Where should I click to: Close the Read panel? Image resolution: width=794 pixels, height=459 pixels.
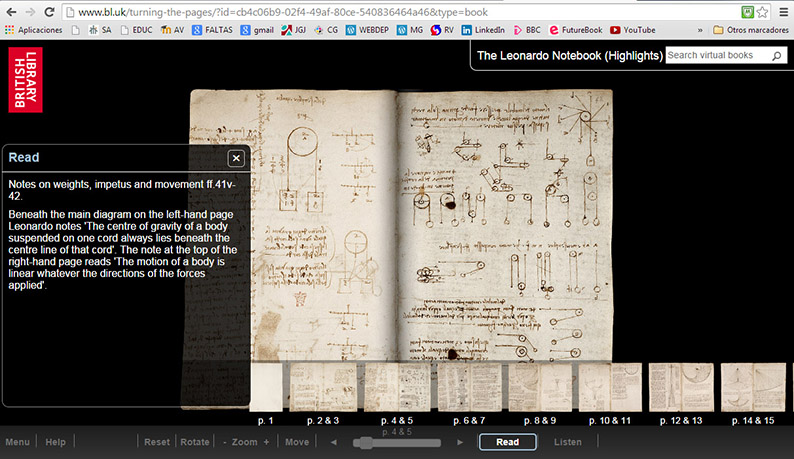pos(236,159)
